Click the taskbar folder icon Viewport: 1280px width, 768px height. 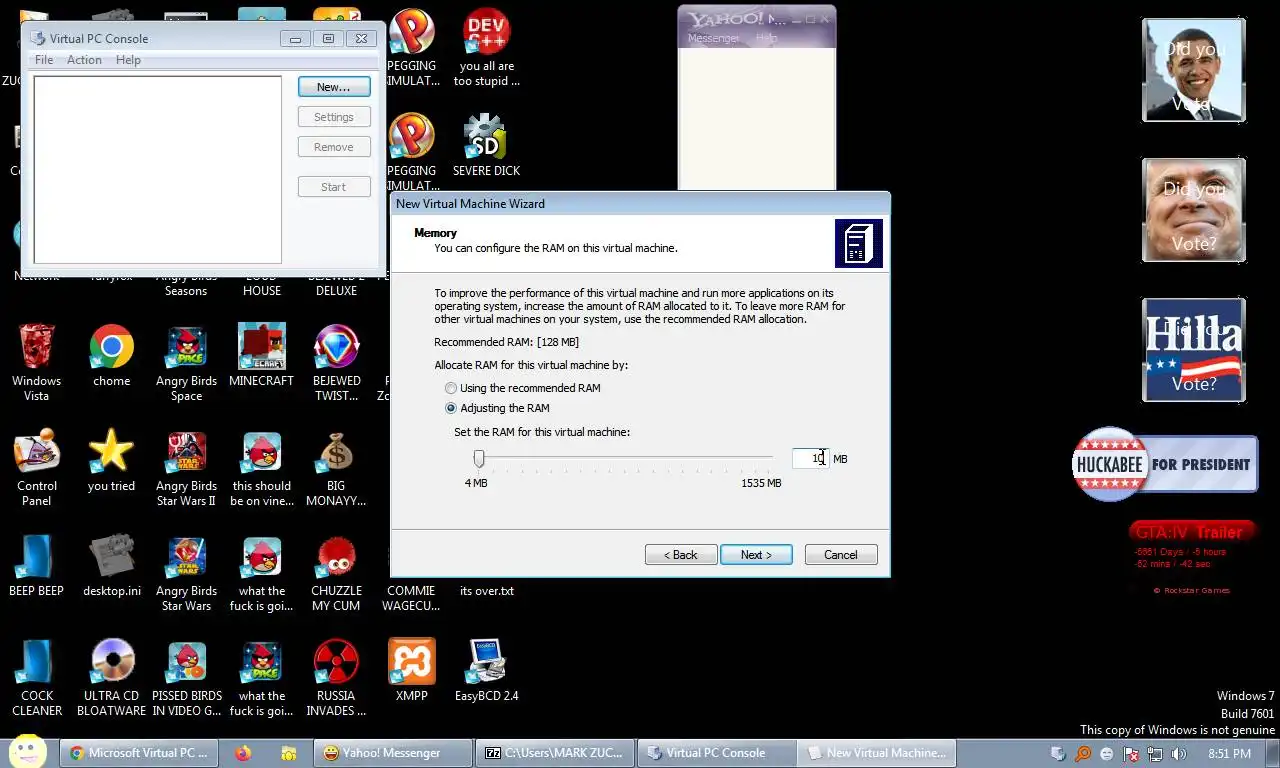point(288,753)
